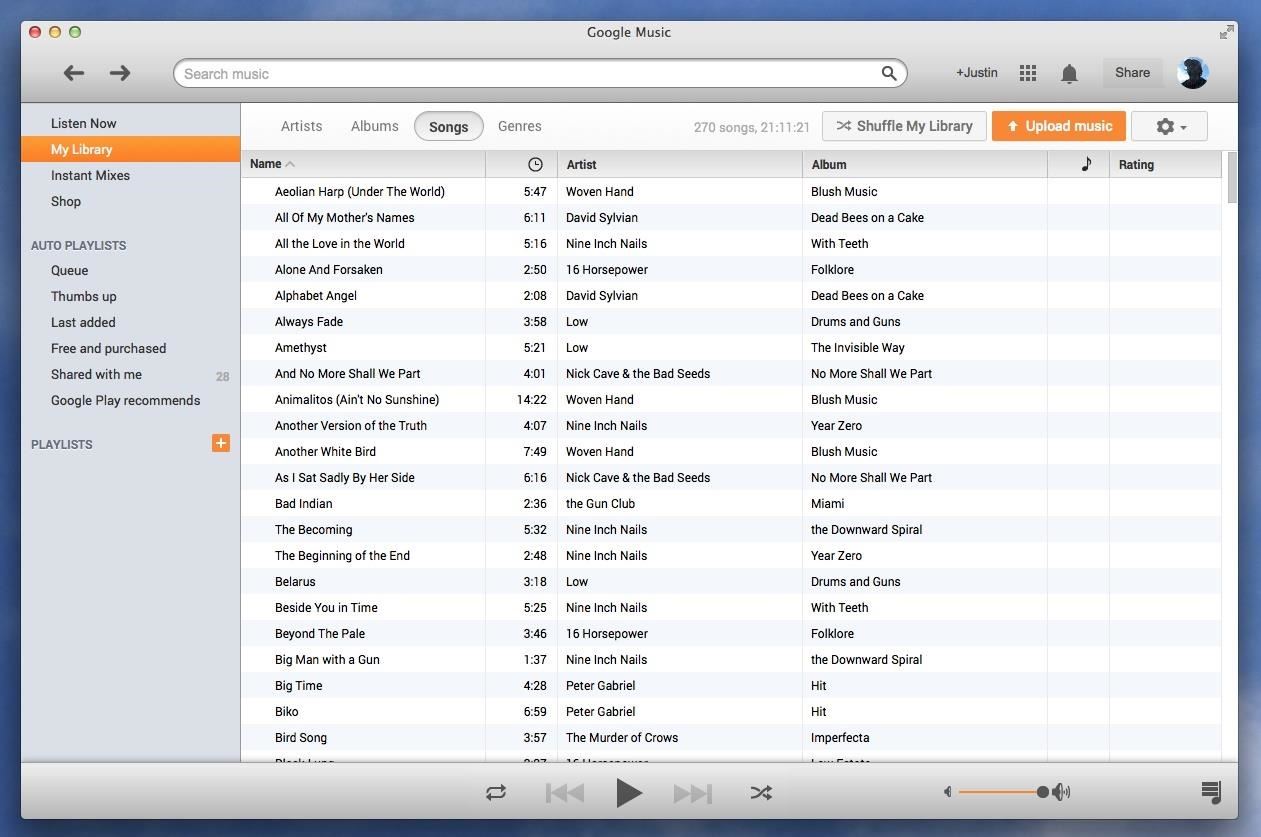Select song Alone And Forsaken
Viewport: 1261px width, 837px height.
tap(329, 269)
